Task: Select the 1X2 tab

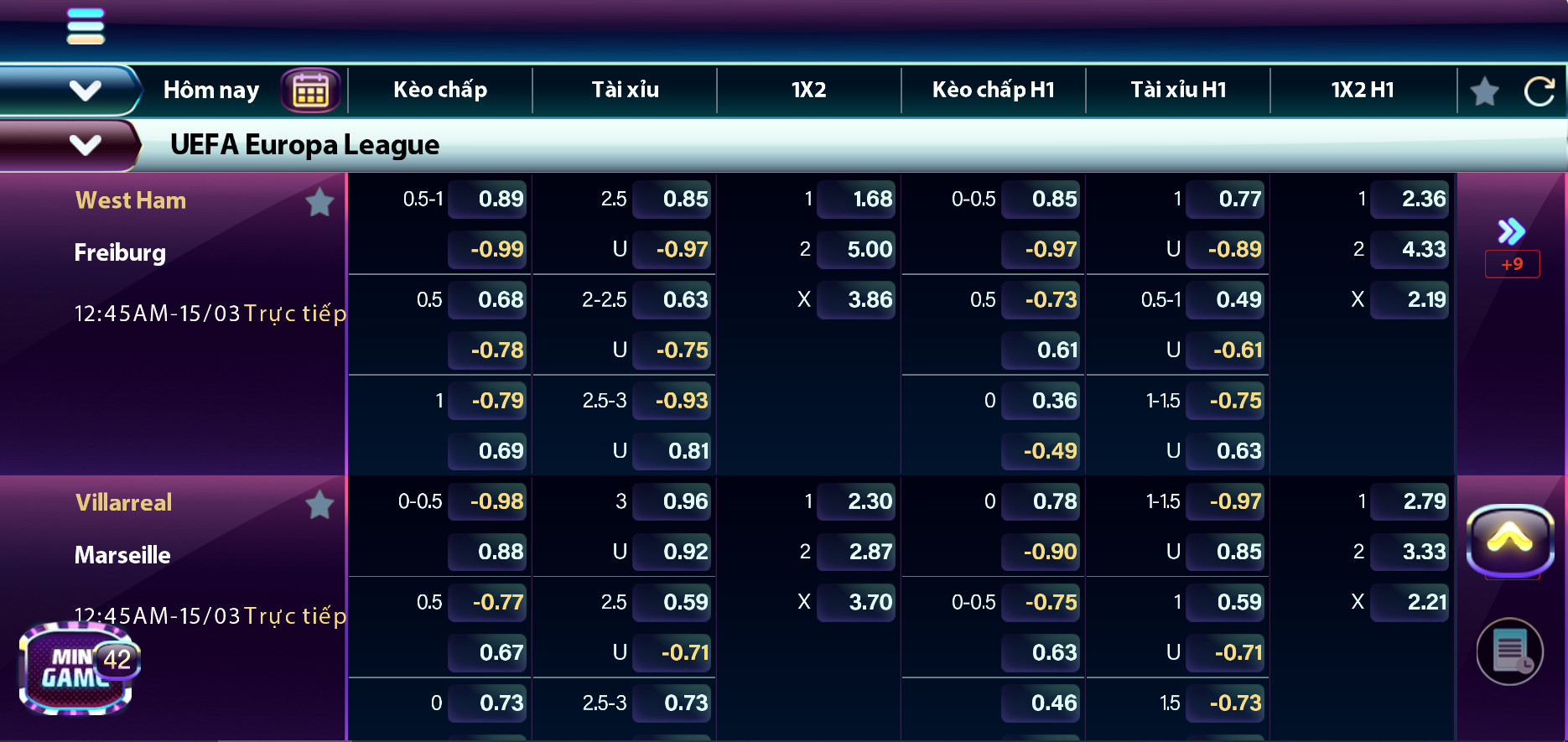Action: (x=808, y=90)
